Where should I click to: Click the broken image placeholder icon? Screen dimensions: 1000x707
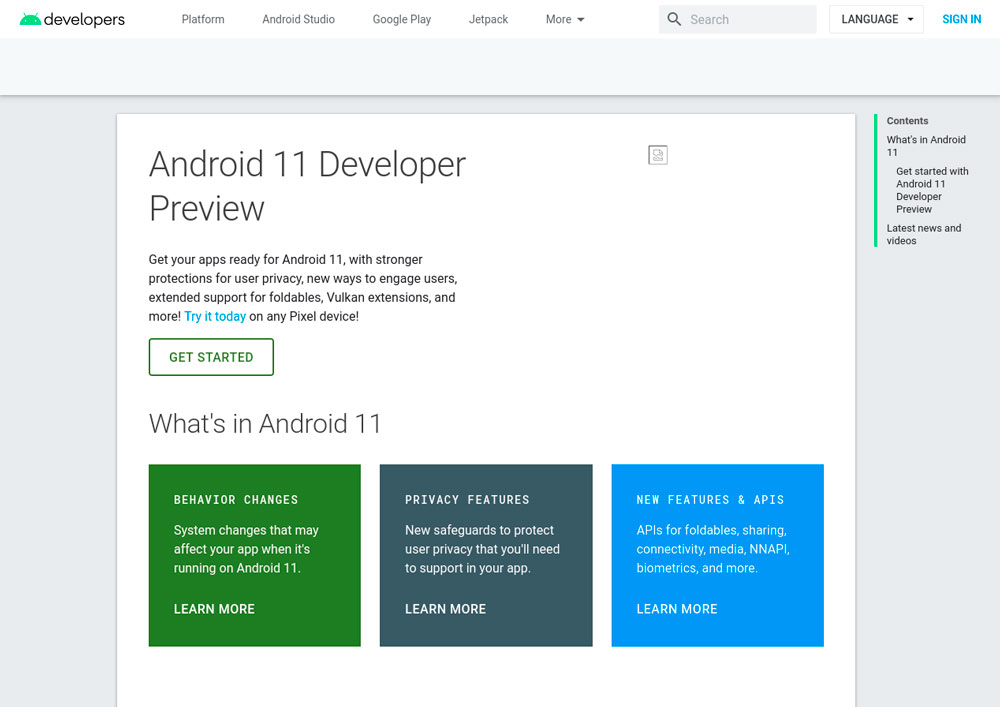(x=658, y=155)
